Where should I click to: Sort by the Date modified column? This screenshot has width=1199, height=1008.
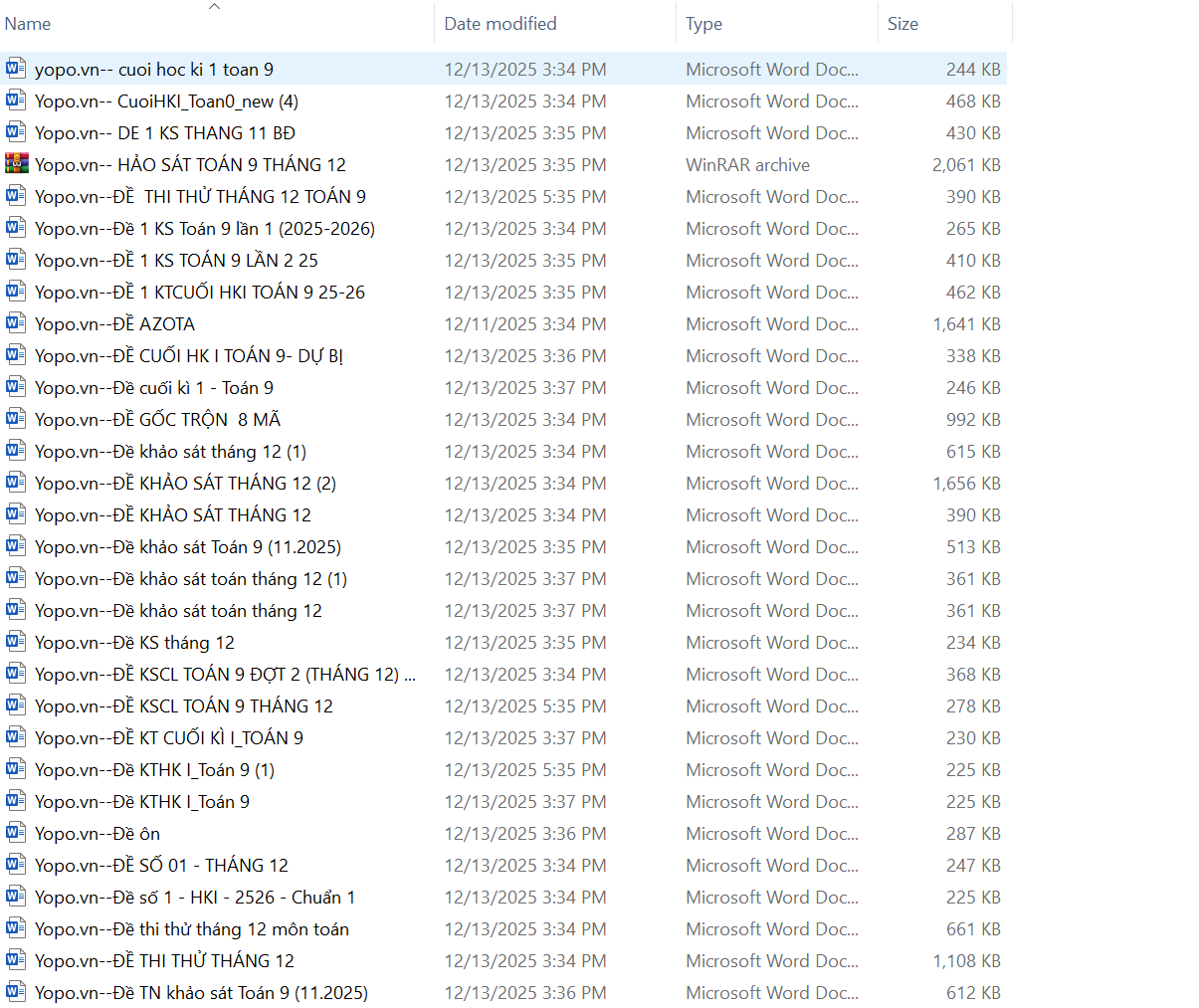(500, 24)
